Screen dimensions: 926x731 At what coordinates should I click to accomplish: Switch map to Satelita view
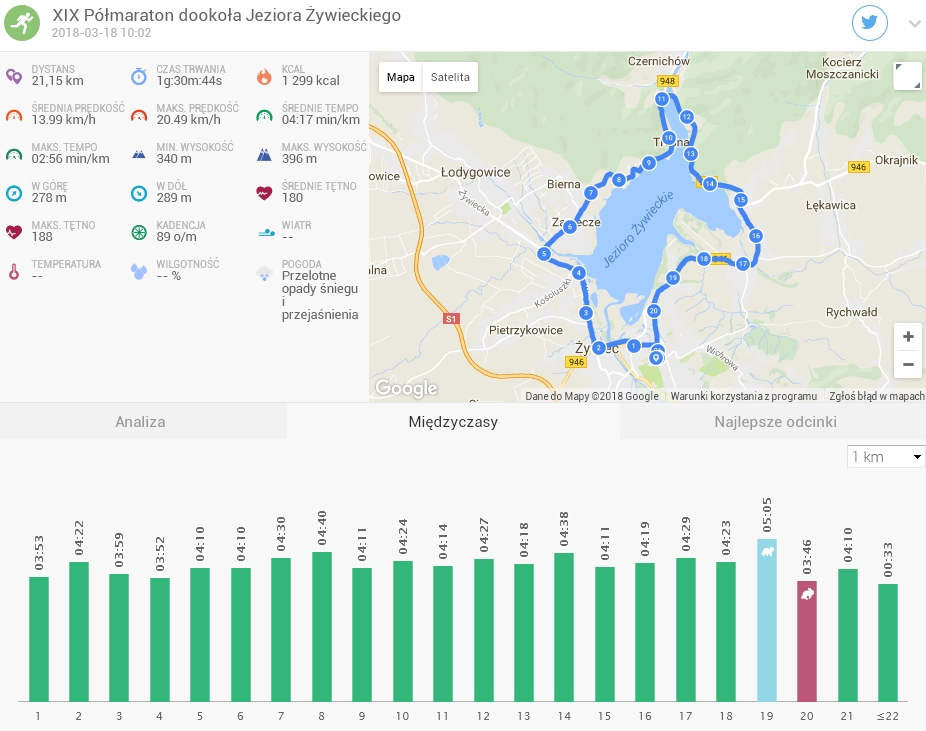click(450, 77)
